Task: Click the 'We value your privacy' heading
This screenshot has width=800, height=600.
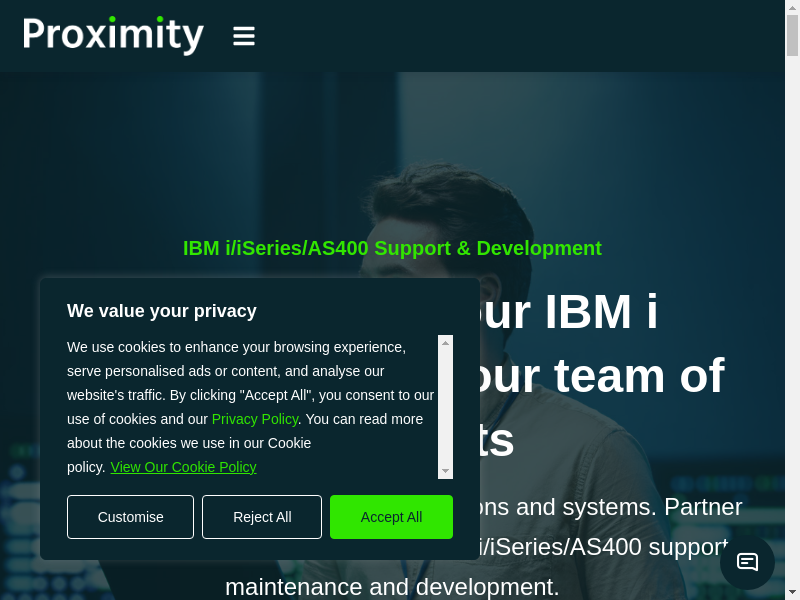Action: click(x=162, y=311)
